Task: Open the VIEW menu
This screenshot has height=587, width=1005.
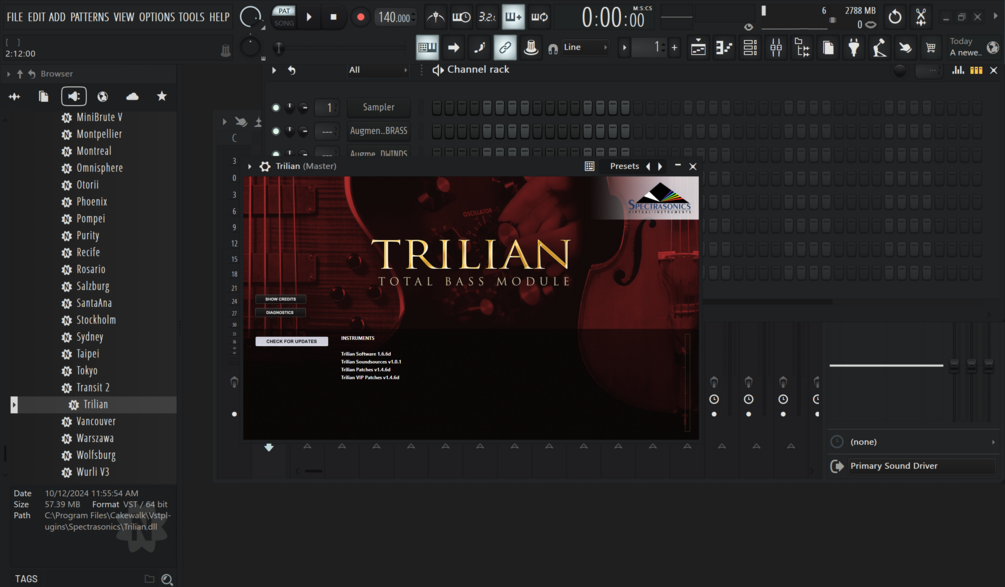Action: pos(124,17)
